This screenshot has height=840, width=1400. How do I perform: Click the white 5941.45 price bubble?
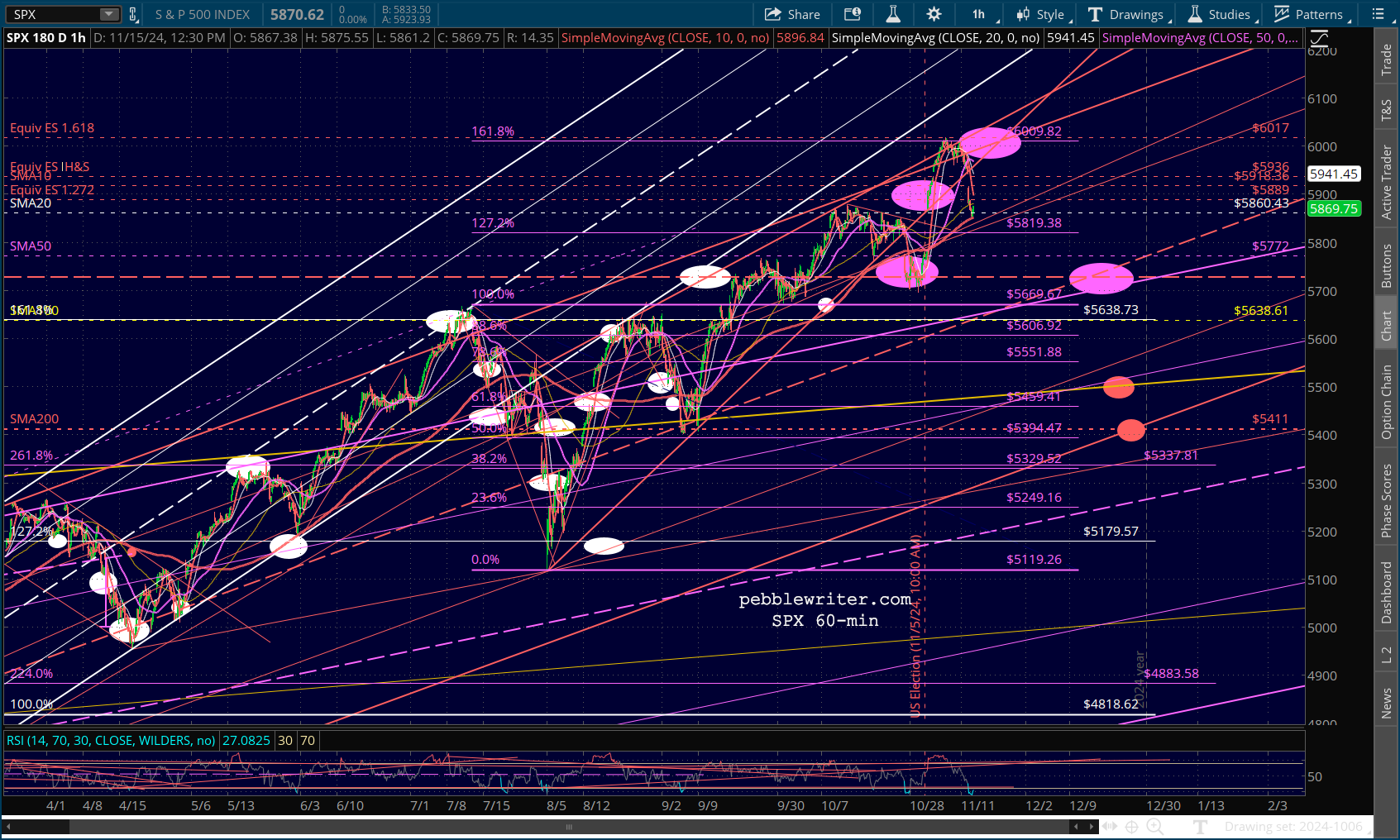point(1334,174)
